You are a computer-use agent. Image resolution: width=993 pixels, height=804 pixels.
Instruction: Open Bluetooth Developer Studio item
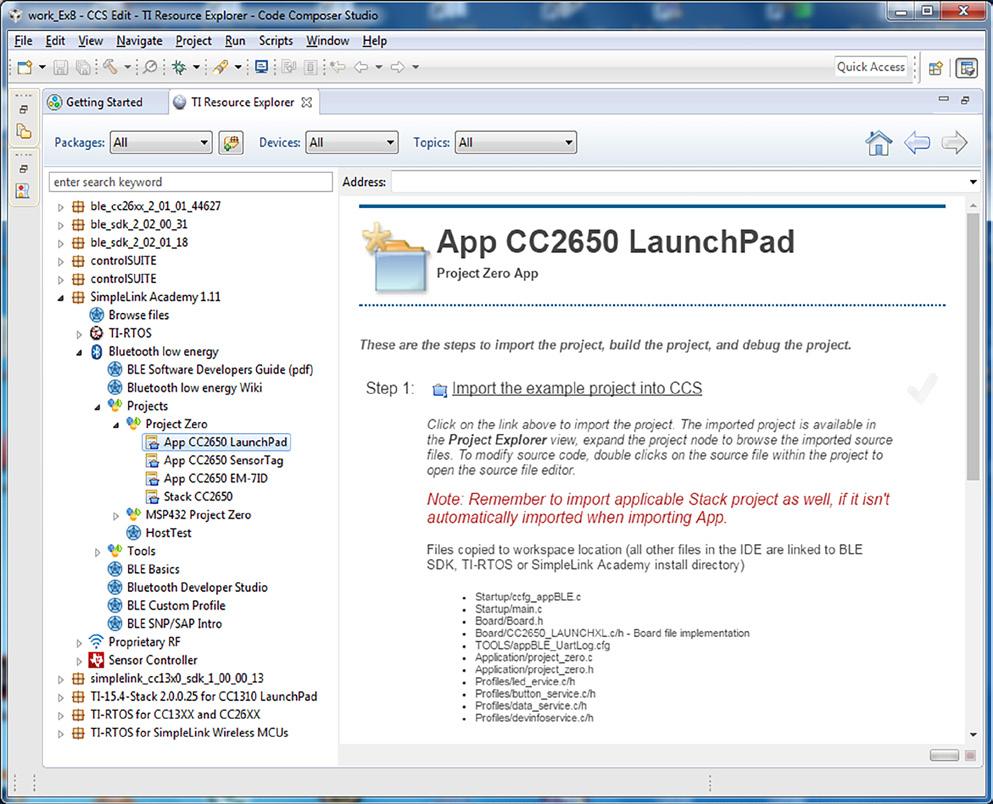pos(197,587)
